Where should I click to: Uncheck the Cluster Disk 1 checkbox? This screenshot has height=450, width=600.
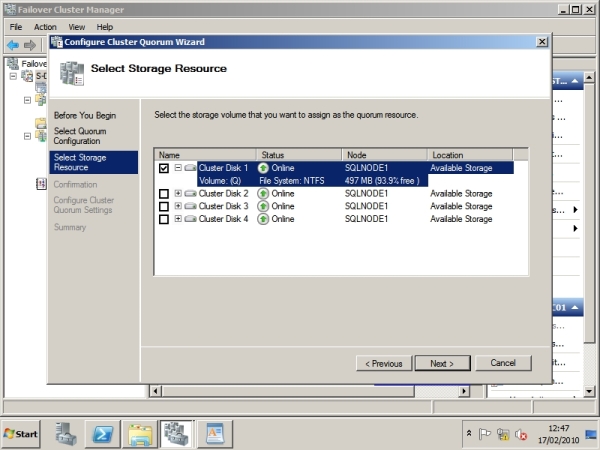[x=164, y=168]
